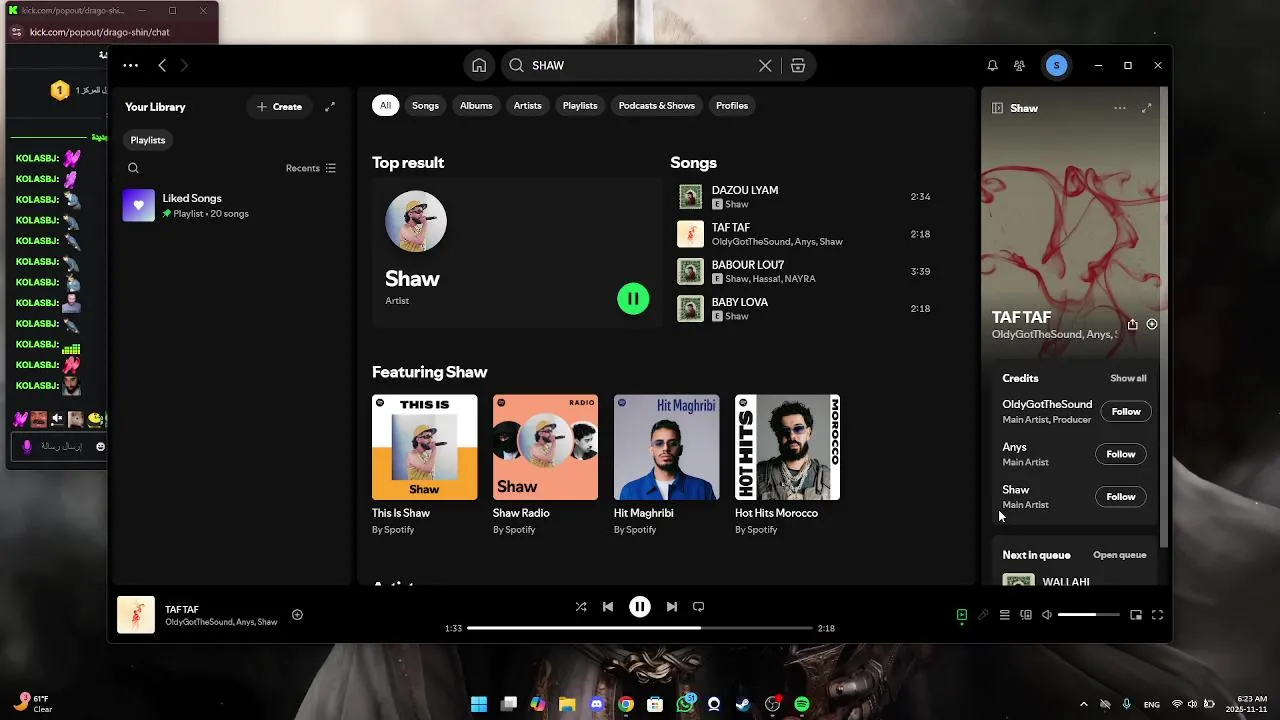Open the Hit Maghribi playlist
1280x720 pixels.
666,465
